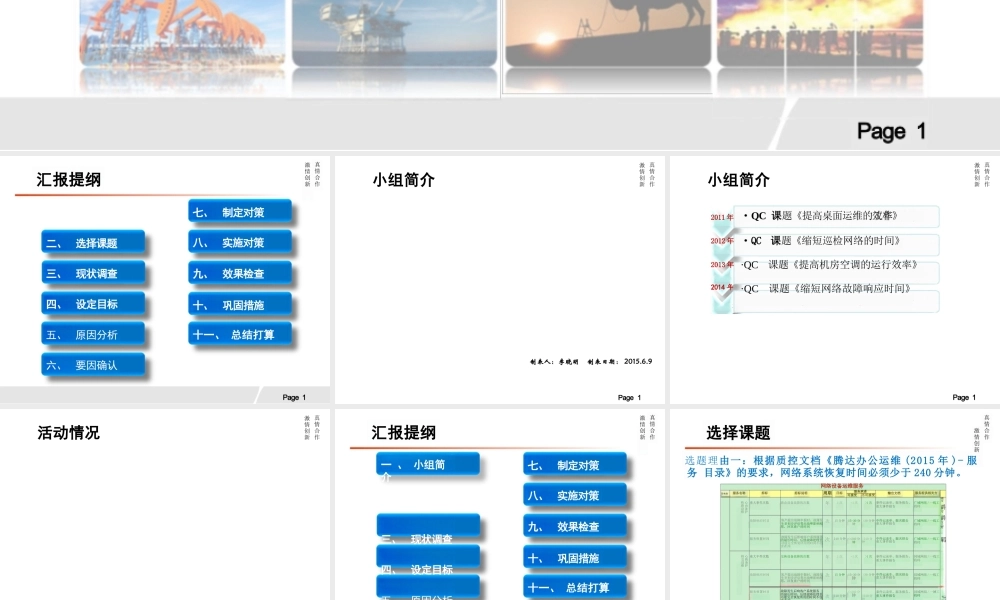Select the 一、小组简介 button
The image size is (1000, 600).
pos(428,465)
